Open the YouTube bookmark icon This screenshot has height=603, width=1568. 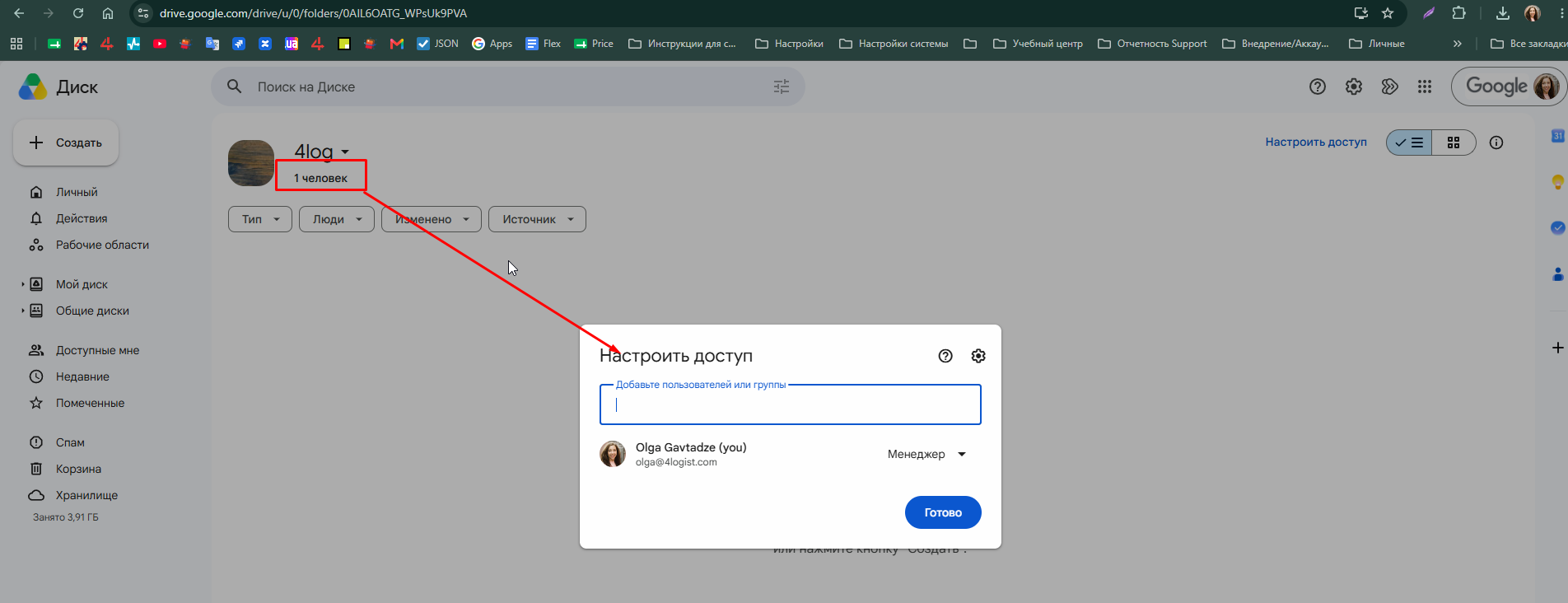point(160,44)
